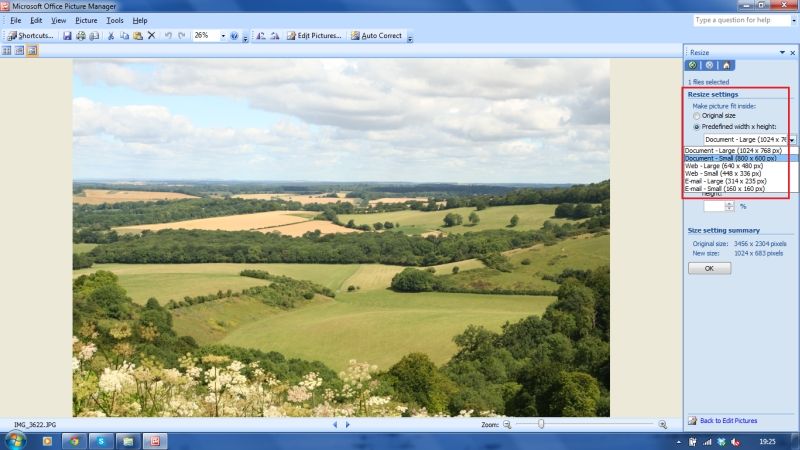
Task: Open the View menu
Action: click(x=59, y=20)
